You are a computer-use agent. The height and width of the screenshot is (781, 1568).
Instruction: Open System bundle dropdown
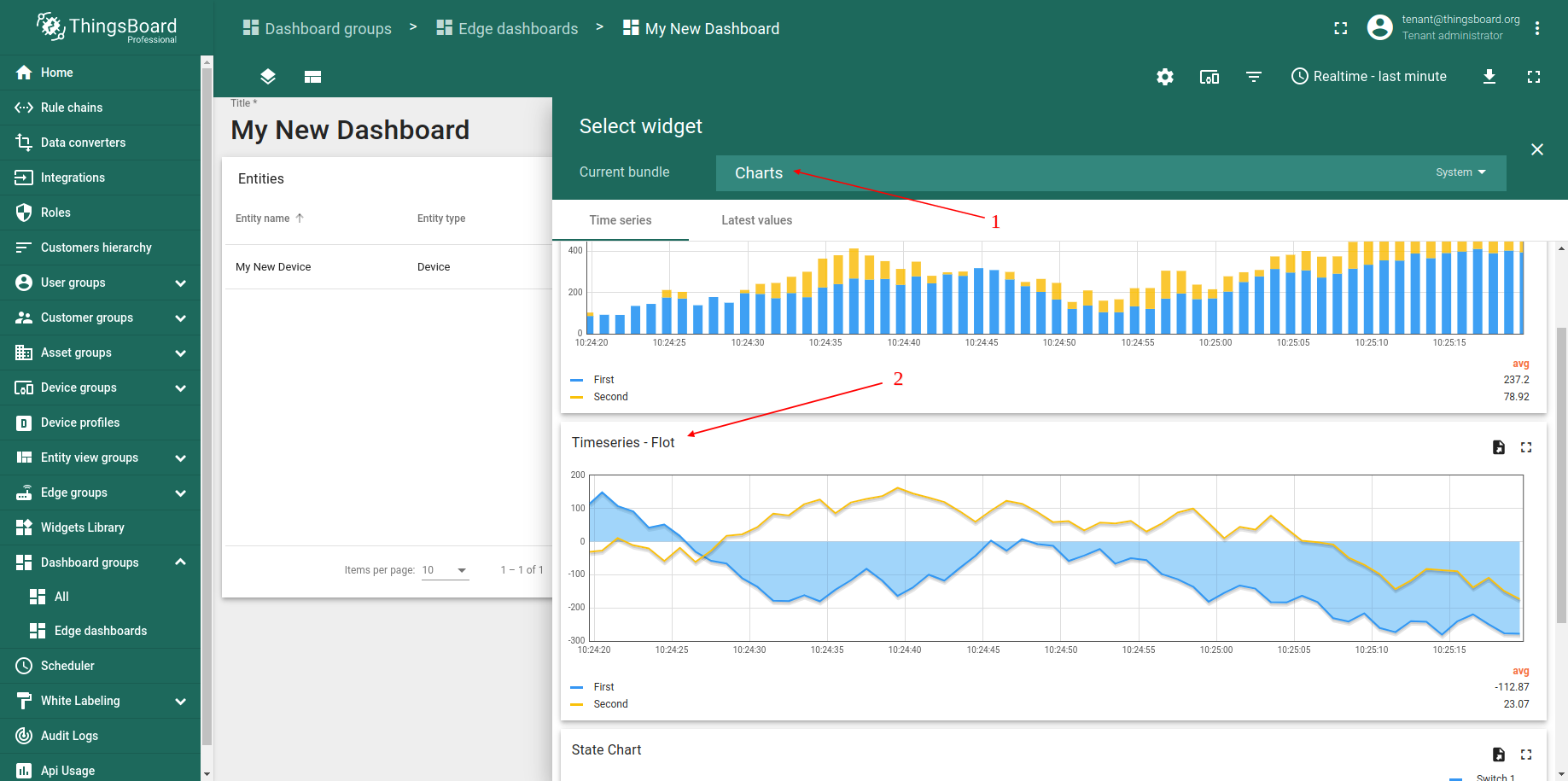(x=1460, y=172)
